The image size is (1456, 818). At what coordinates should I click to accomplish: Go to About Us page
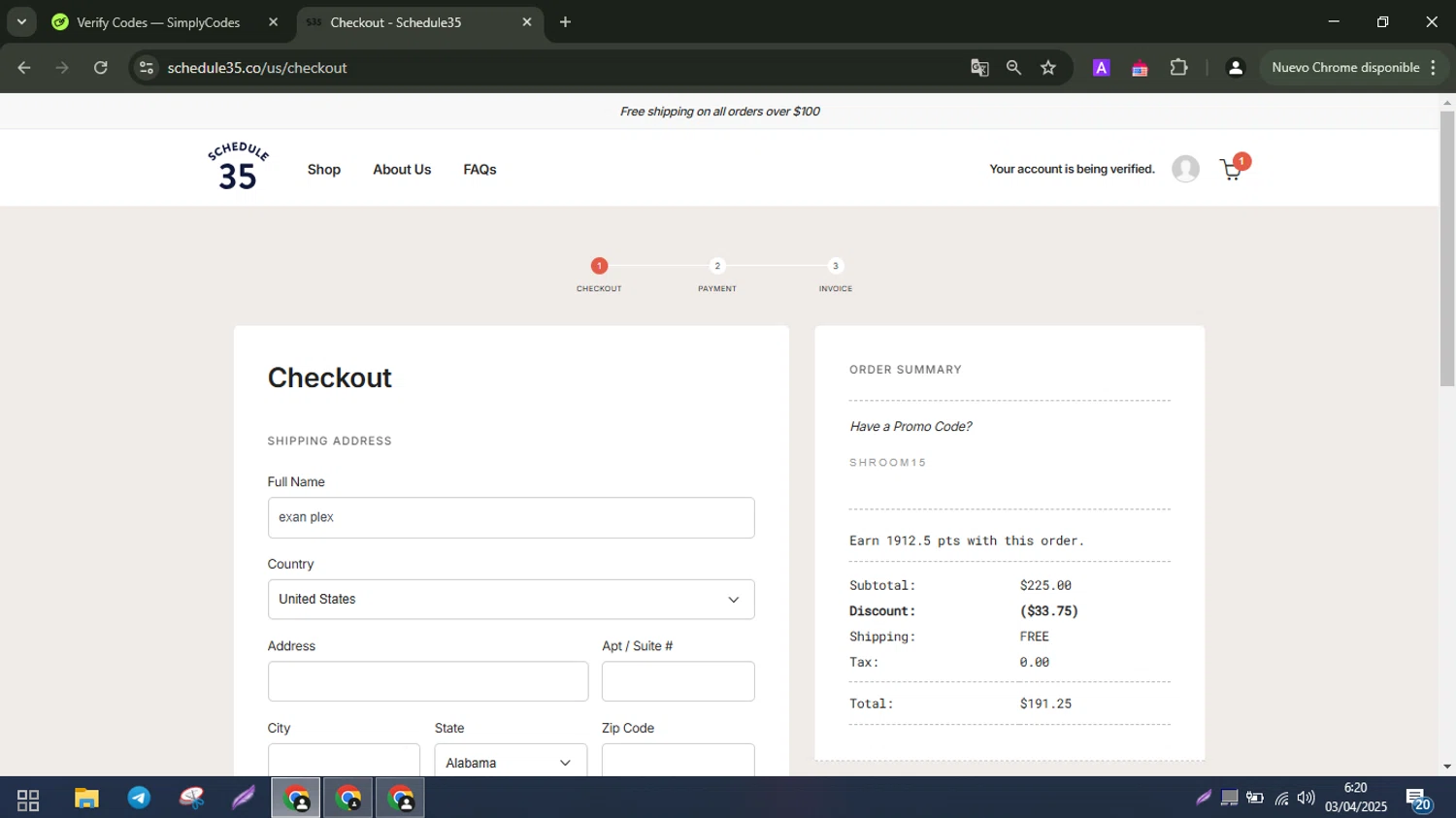pyautogui.click(x=402, y=170)
